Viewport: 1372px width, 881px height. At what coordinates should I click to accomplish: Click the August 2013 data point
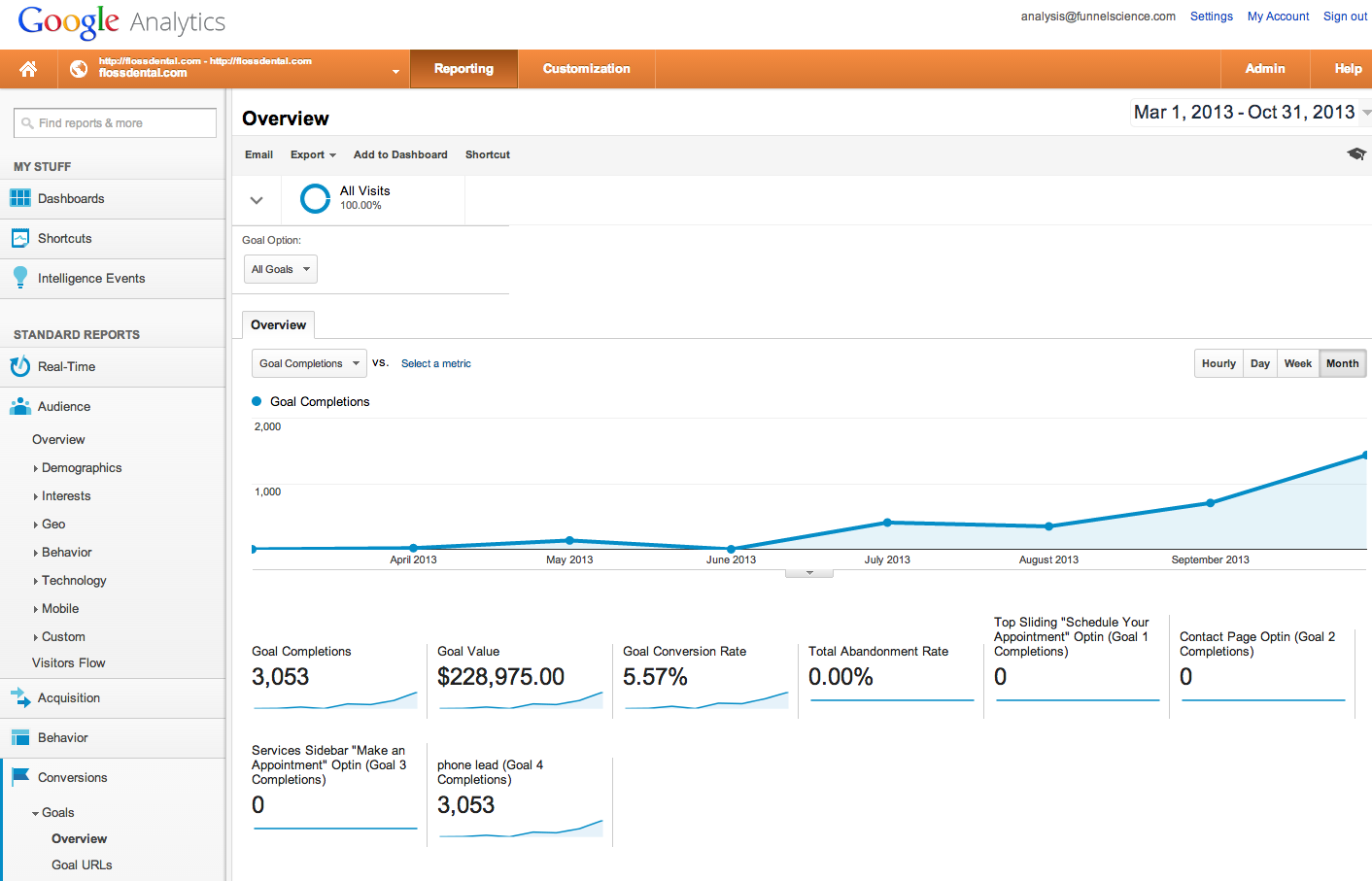pyautogui.click(x=1048, y=526)
